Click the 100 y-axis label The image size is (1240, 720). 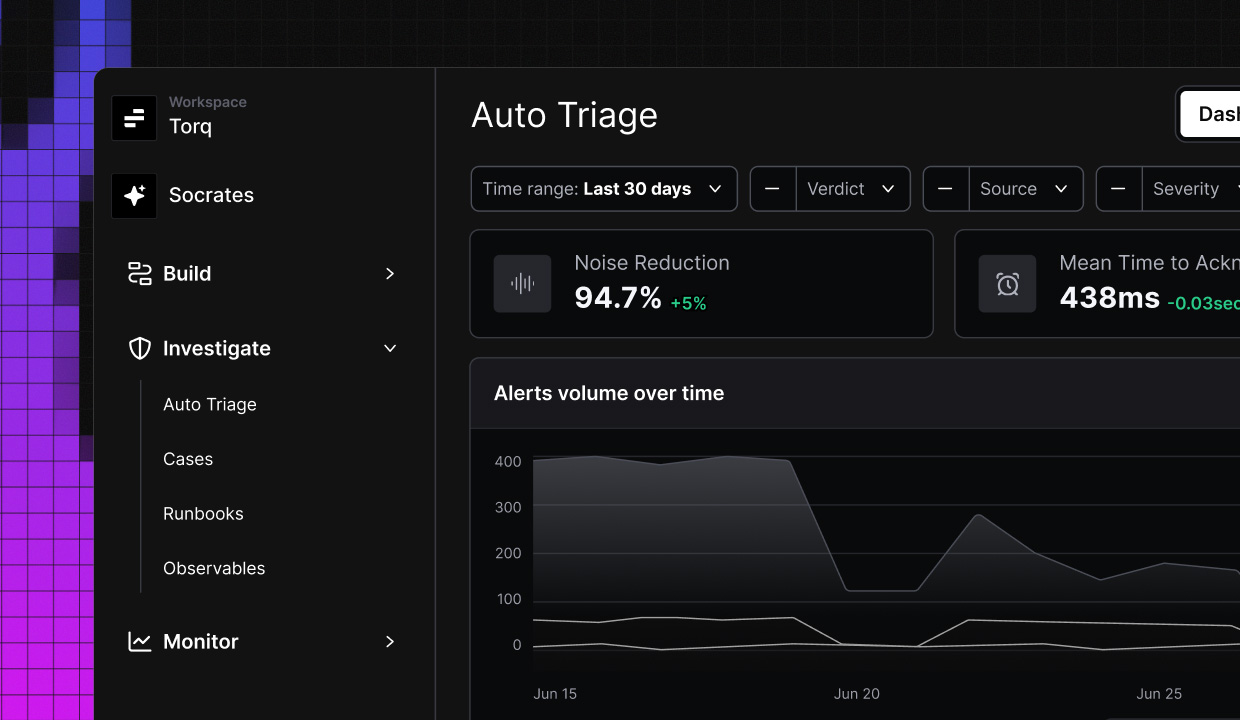click(x=508, y=600)
